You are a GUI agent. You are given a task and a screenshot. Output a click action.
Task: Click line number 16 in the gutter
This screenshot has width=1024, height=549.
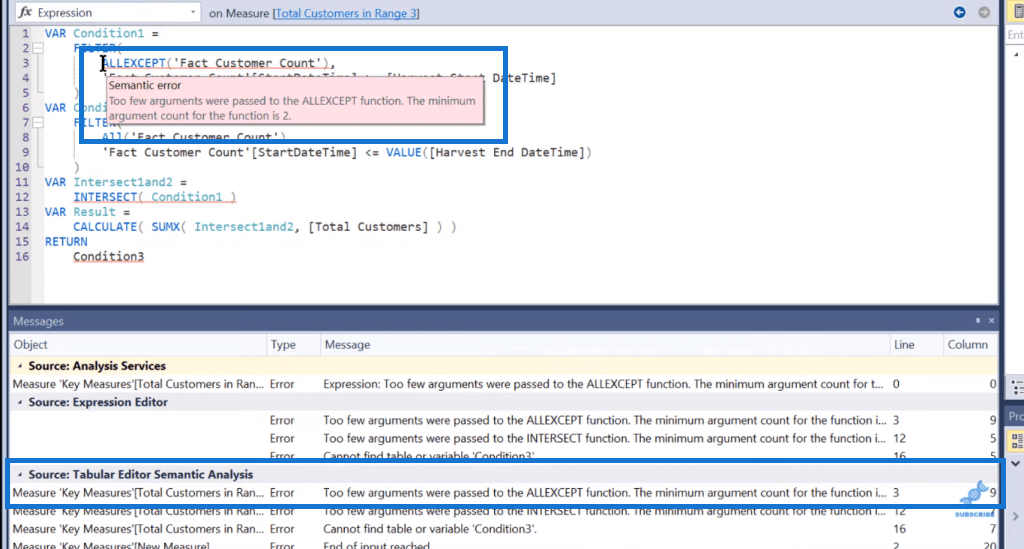(x=22, y=257)
